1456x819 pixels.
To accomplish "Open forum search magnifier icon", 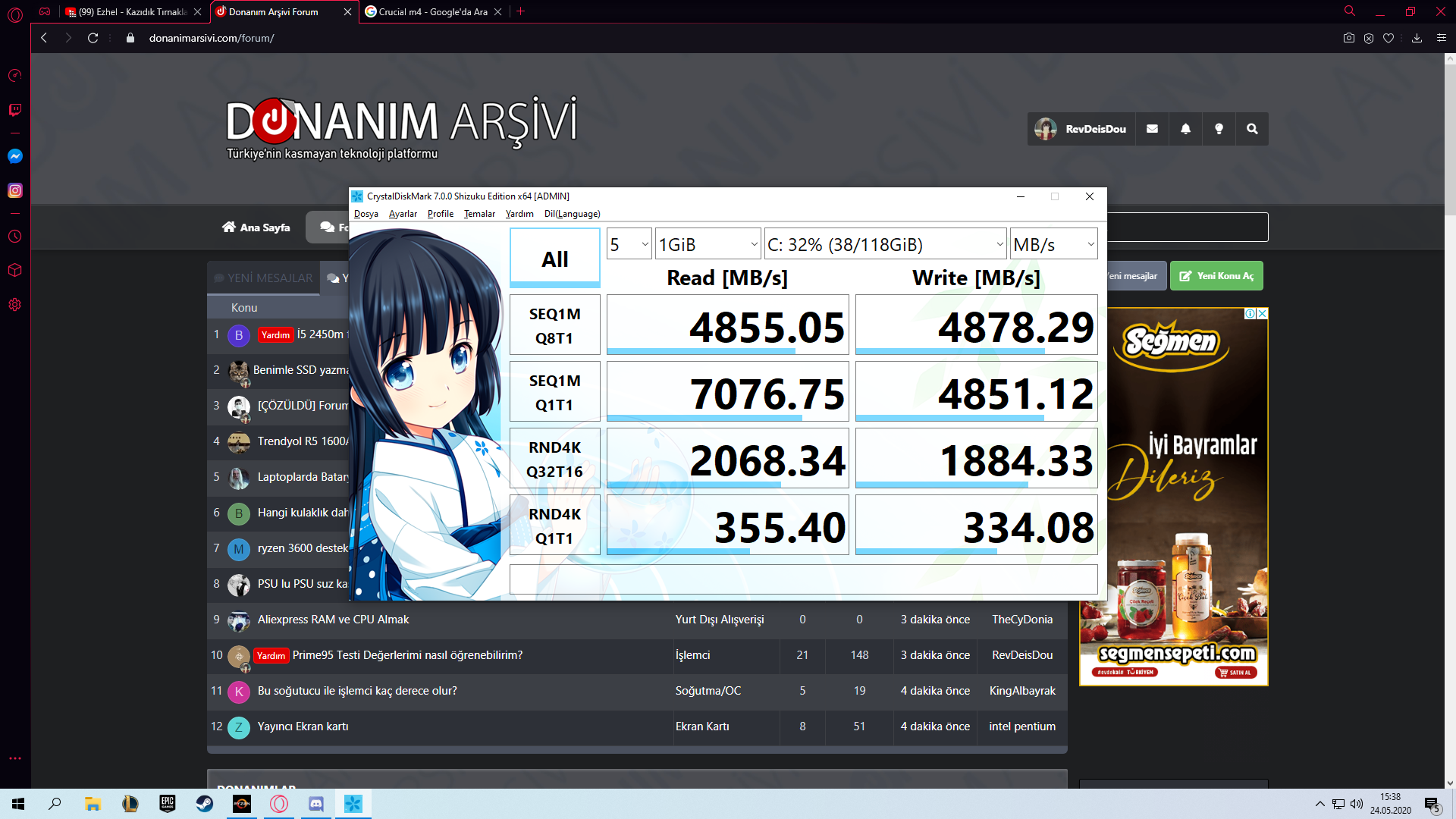I will pyautogui.click(x=1252, y=129).
